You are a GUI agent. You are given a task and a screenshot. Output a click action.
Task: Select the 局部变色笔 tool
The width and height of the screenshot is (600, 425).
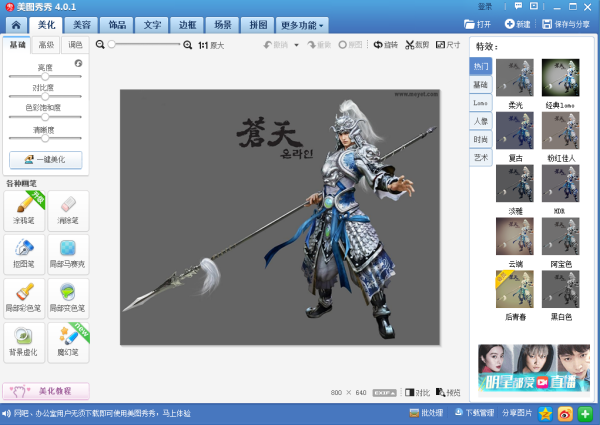pos(68,298)
